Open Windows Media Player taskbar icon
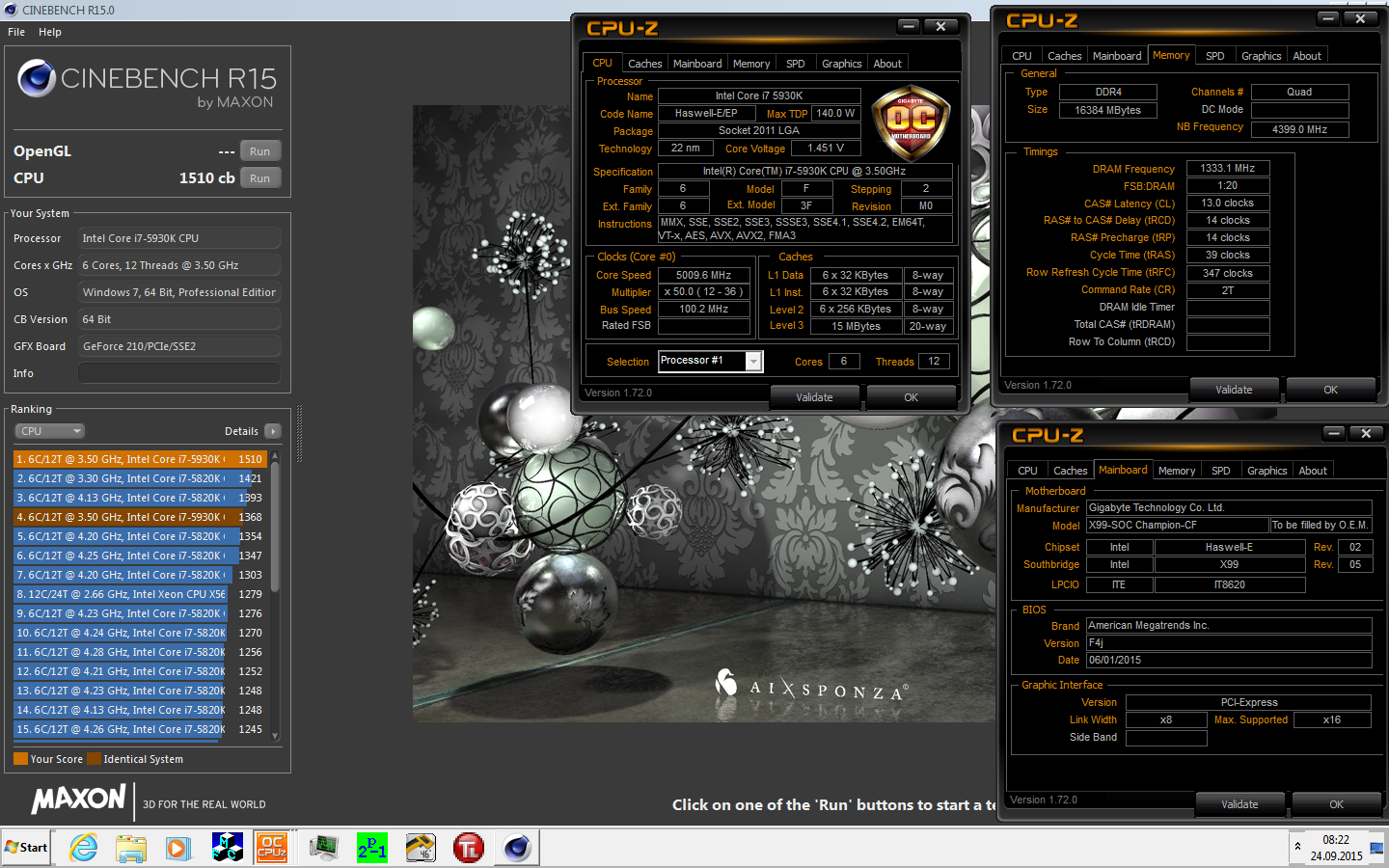 tap(178, 848)
